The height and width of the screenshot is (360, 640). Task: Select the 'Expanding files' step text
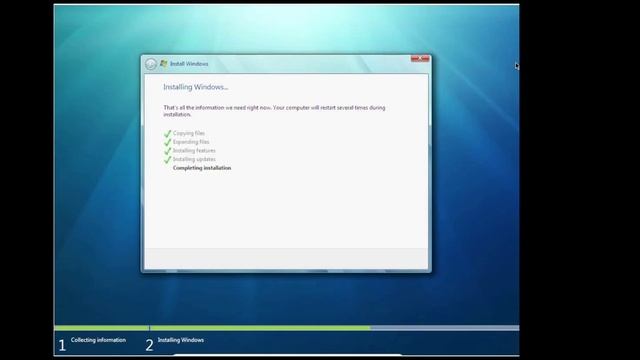pyautogui.click(x=191, y=142)
